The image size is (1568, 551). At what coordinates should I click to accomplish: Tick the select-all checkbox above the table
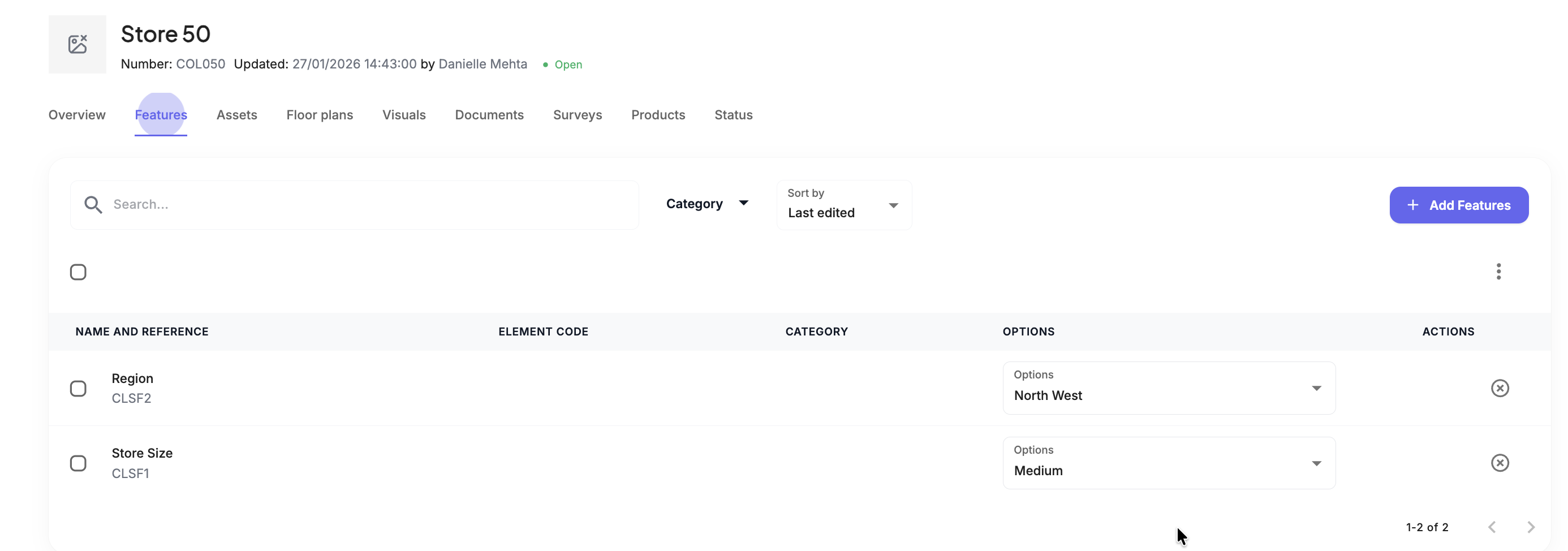pyautogui.click(x=78, y=272)
